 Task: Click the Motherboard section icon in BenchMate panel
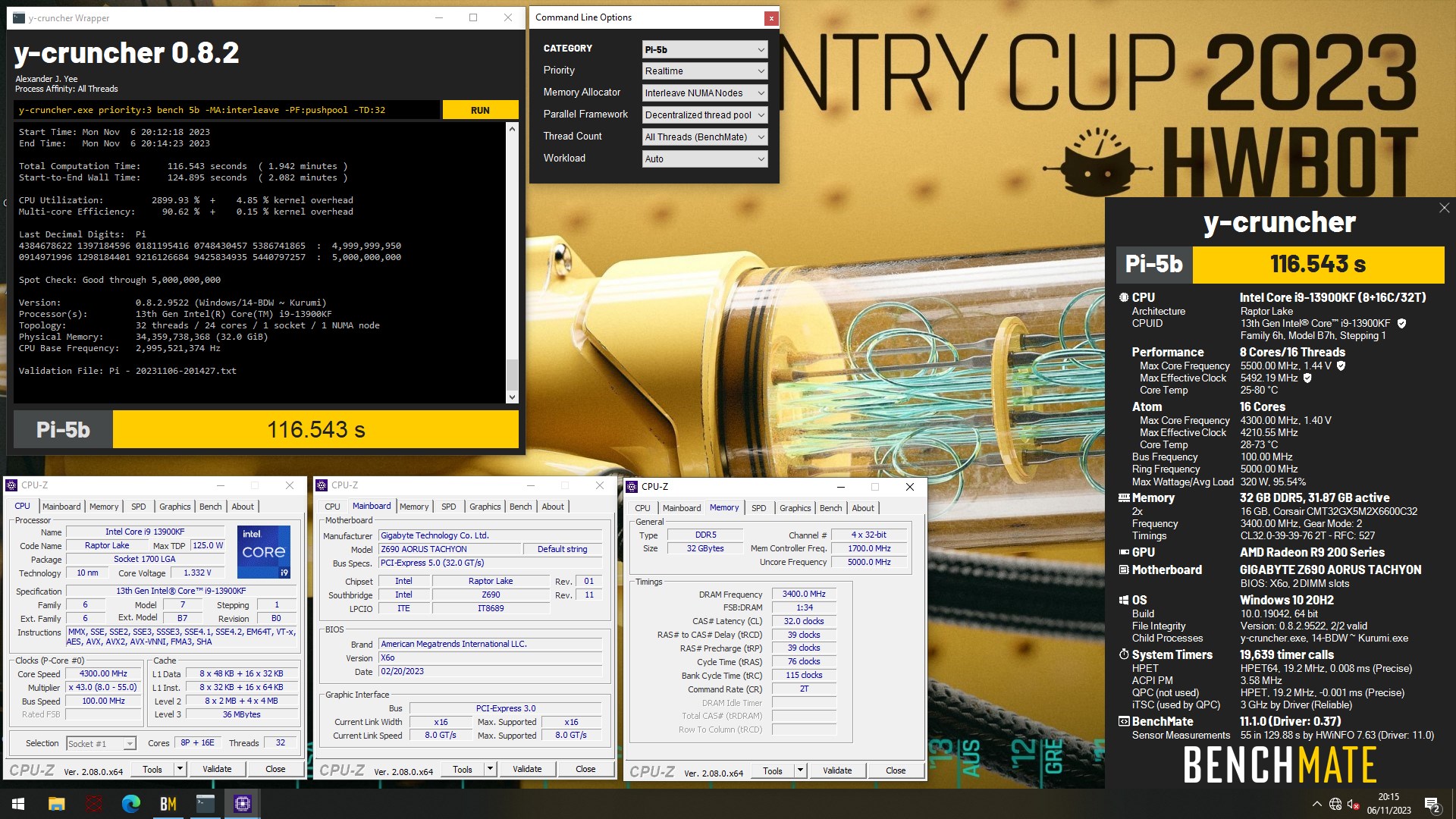[1124, 570]
